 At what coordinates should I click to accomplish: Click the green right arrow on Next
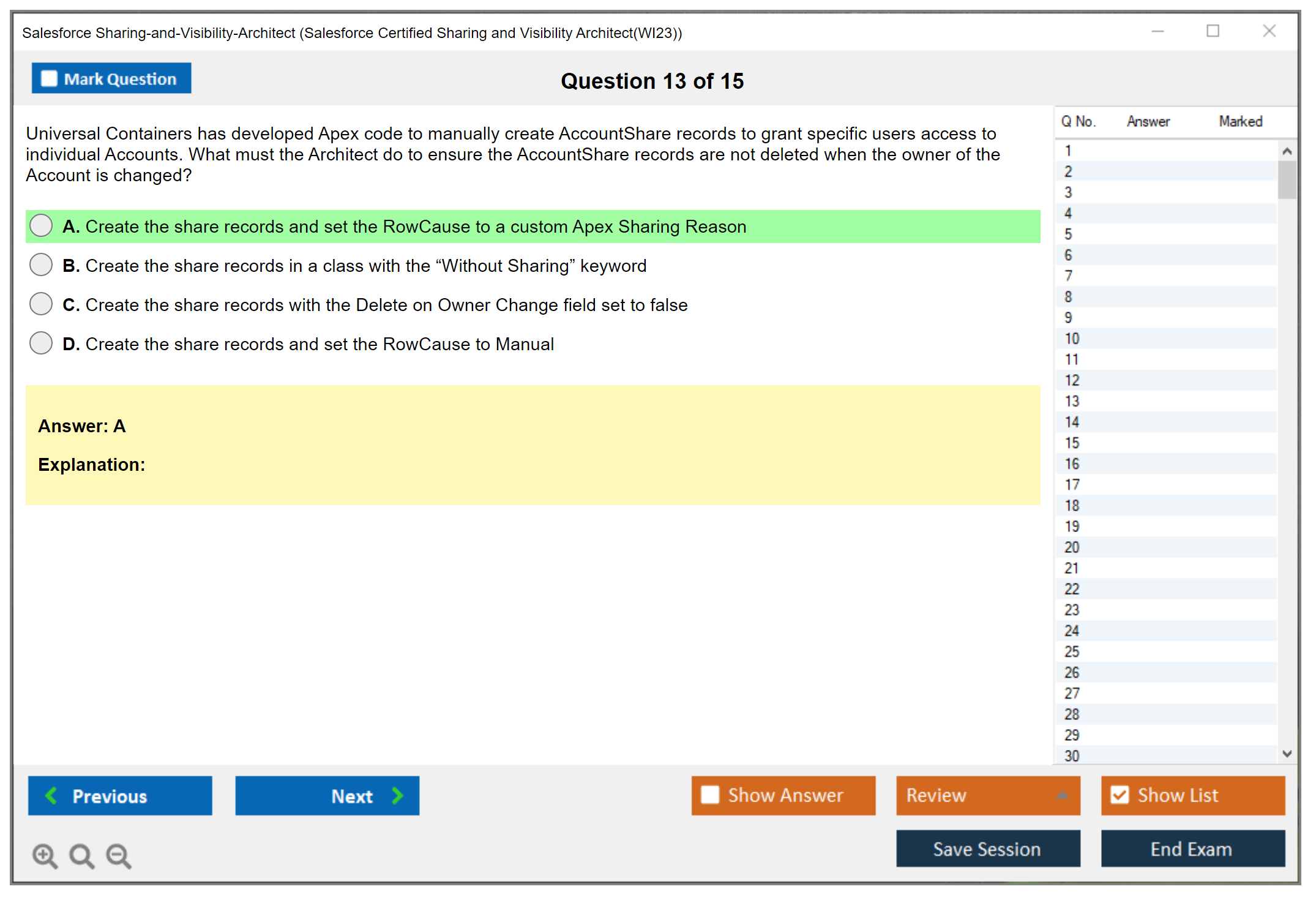click(397, 795)
